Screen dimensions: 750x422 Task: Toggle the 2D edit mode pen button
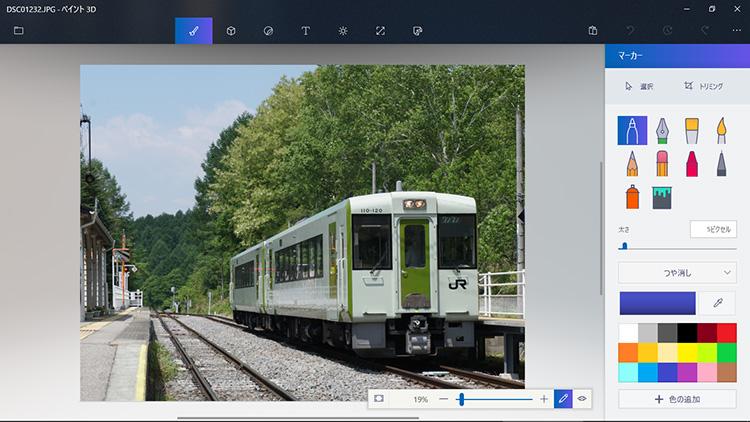tap(563, 399)
